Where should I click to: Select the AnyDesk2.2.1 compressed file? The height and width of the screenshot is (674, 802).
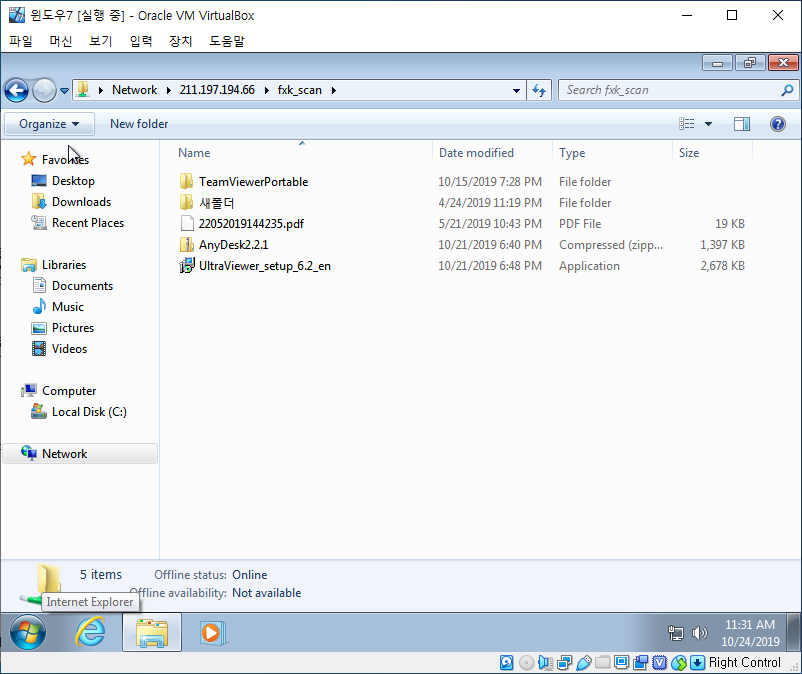(x=233, y=245)
